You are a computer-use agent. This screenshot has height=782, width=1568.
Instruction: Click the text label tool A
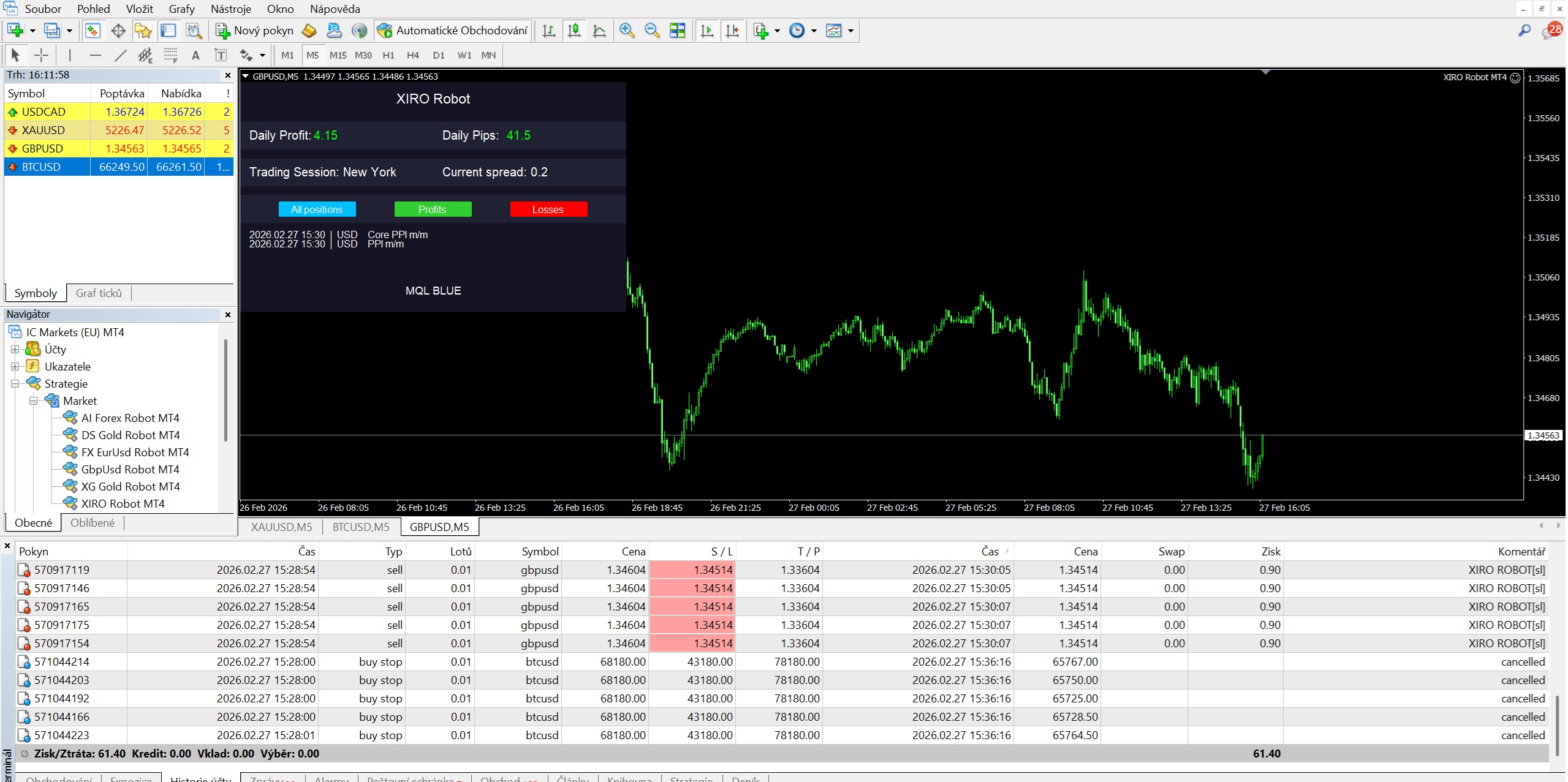195,56
